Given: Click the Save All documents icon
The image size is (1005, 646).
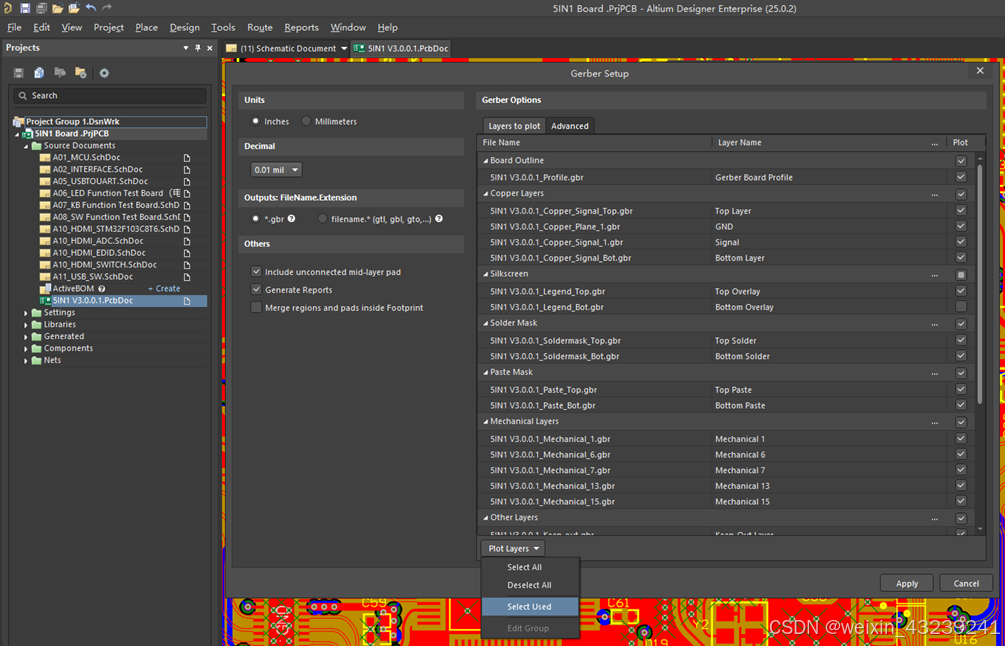Looking at the screenshot, I should [x=41, y=8].
